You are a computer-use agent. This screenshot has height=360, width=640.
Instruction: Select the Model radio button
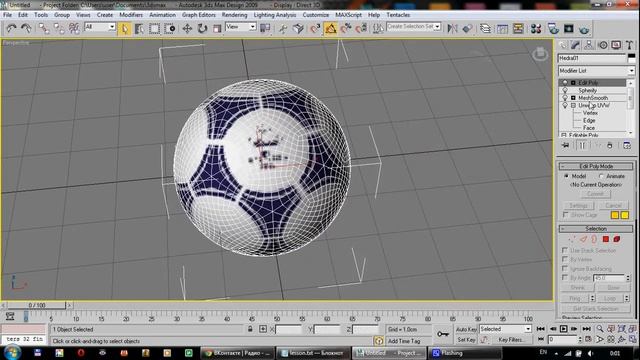566,176
